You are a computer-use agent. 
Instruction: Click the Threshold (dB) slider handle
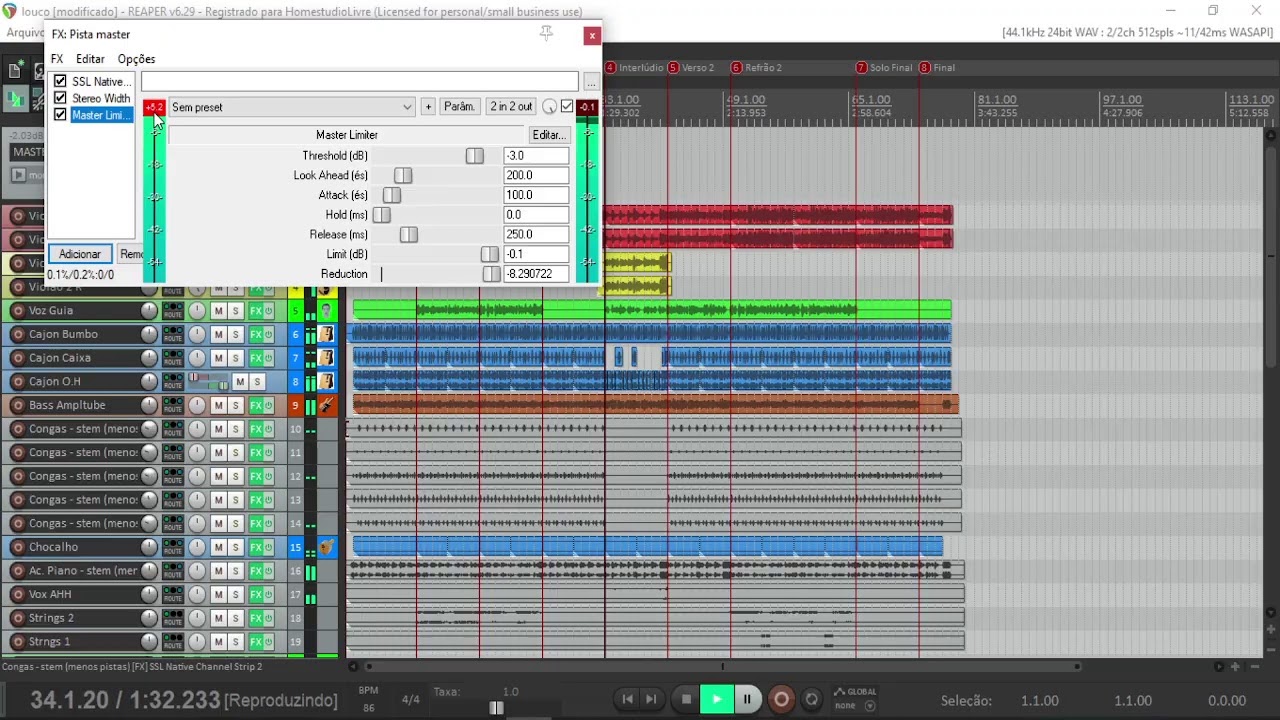475,156
